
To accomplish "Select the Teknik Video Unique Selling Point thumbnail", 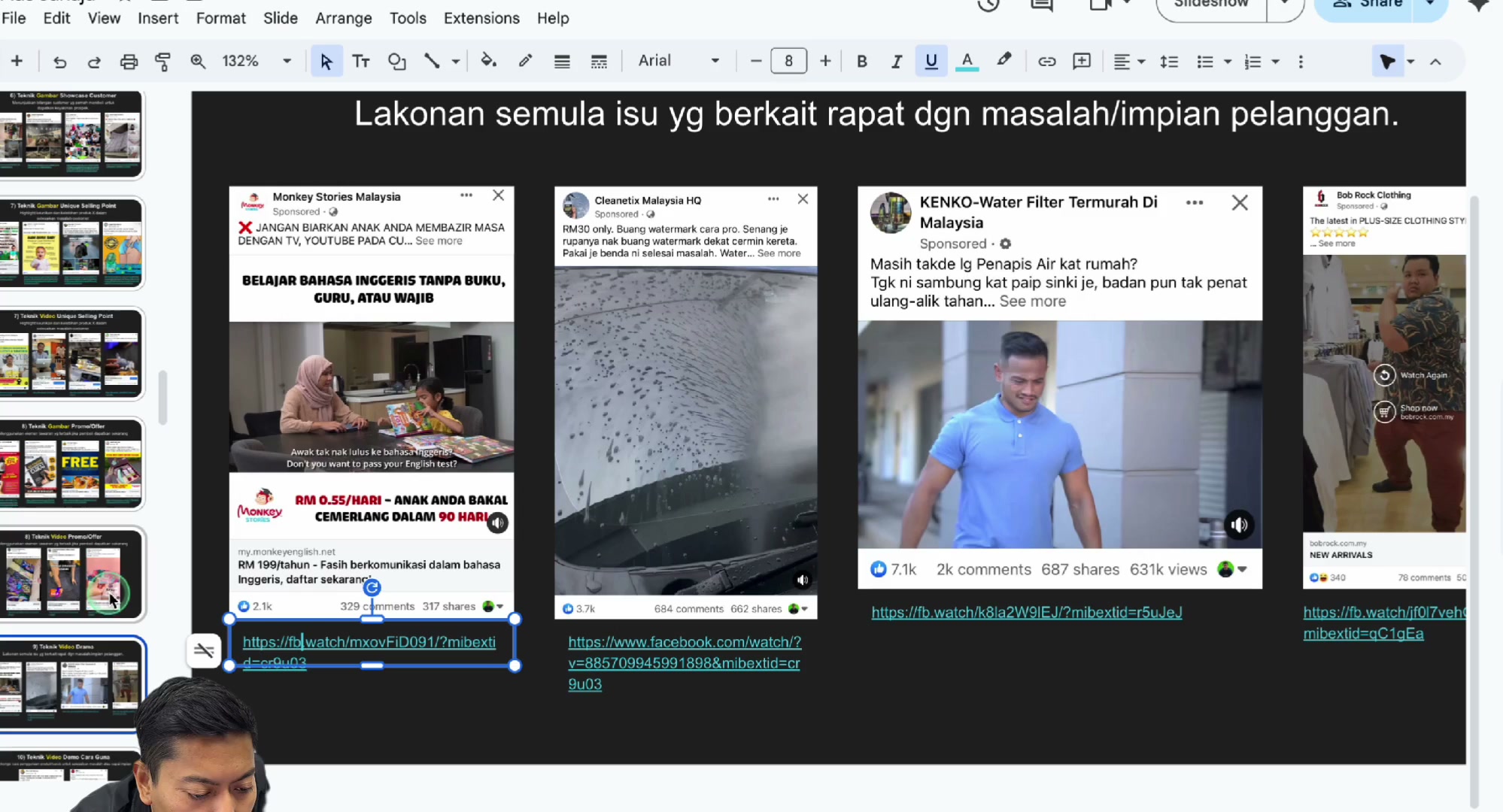I will tap(71, 353).
